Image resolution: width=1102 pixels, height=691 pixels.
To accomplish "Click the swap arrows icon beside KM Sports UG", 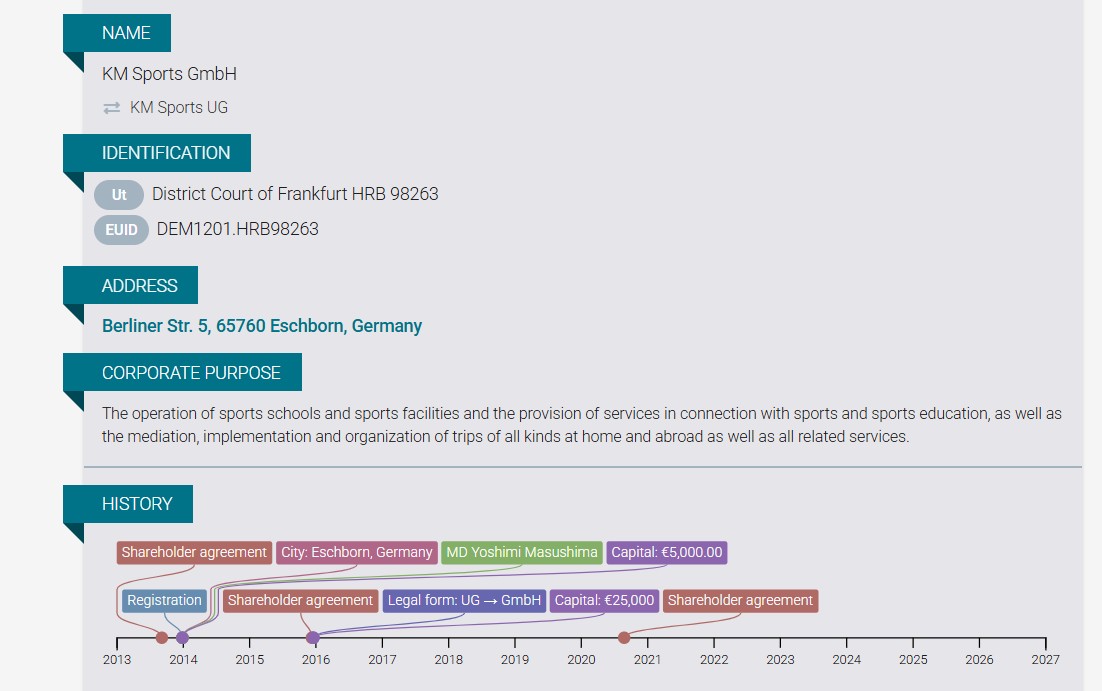I will (112, 108).
